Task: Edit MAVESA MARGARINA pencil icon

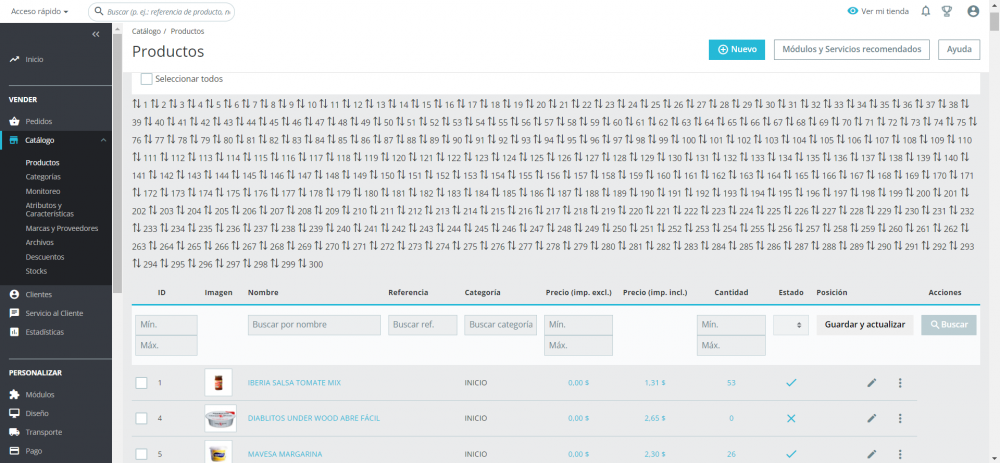Action: pyautogui.click(x=872, y=454)
